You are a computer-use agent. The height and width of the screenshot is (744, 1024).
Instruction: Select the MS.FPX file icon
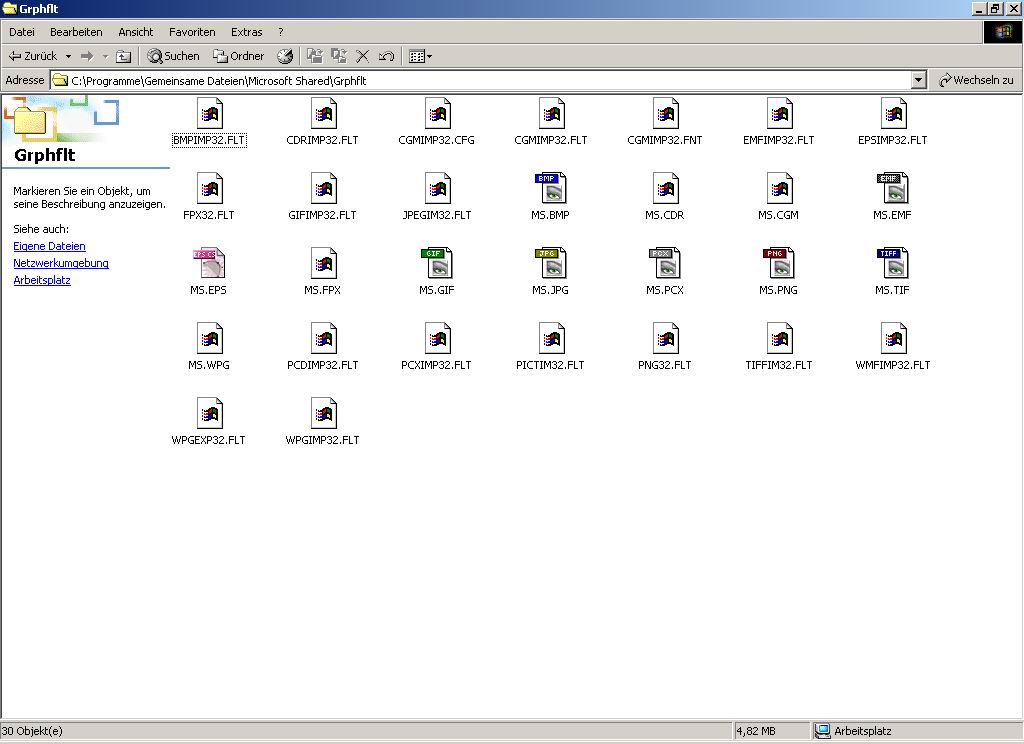click(x=323, y=264)
